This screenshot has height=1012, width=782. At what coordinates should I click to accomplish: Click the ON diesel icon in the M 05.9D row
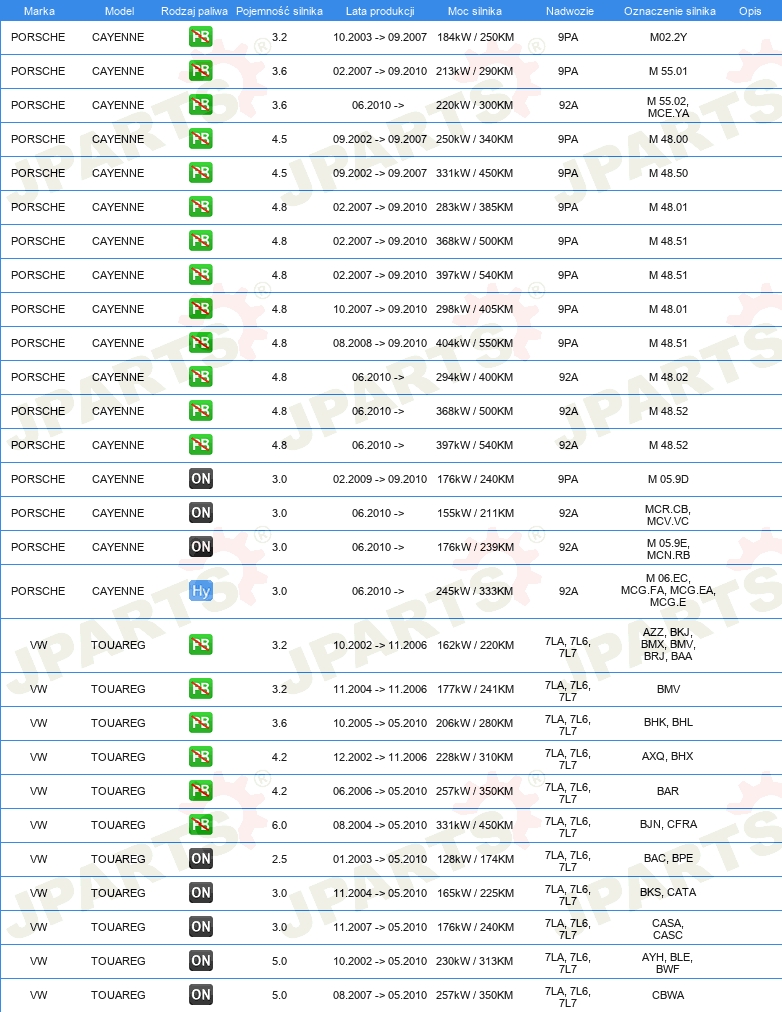tap(201, 479)
